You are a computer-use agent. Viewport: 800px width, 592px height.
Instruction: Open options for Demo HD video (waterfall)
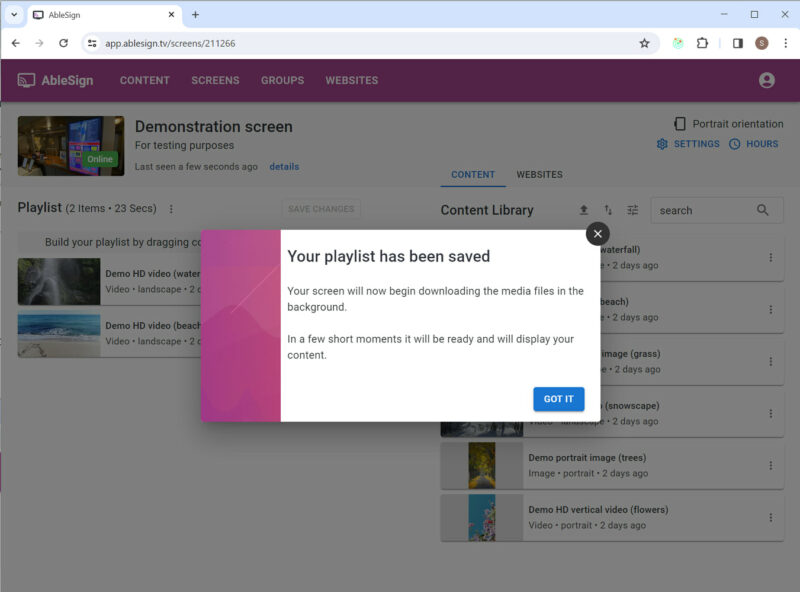point(771,257)
